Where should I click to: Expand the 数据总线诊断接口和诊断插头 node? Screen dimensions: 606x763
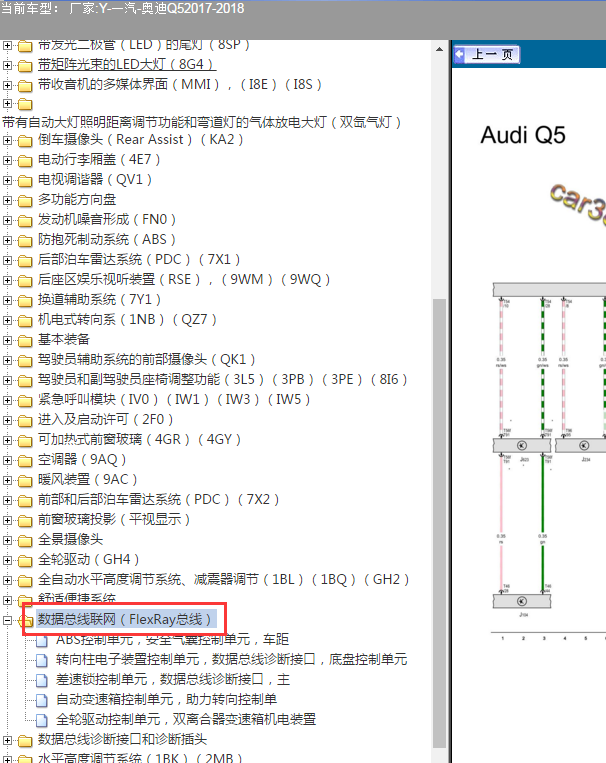pos(7,740)
